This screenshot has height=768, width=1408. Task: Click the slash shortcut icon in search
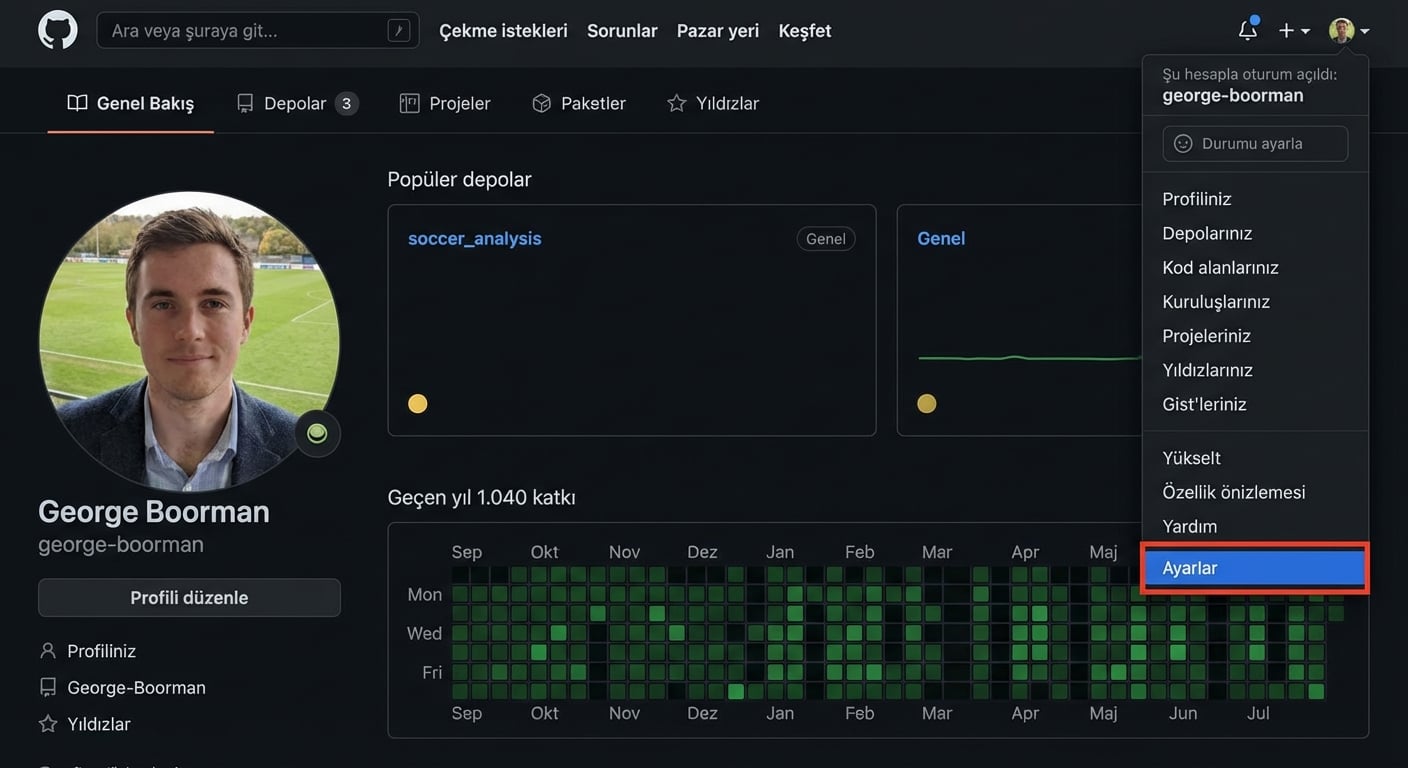(398, 31)
